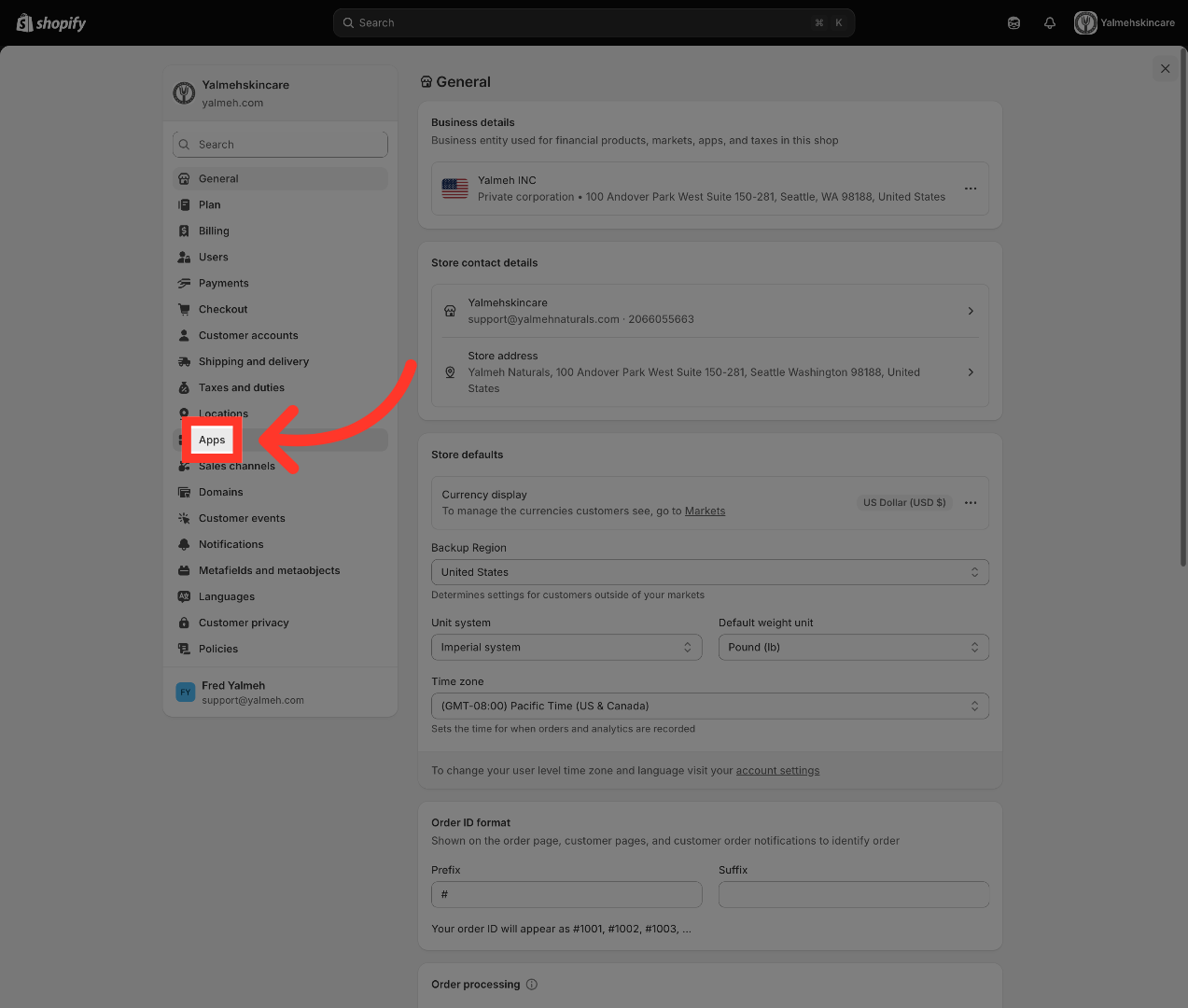Click the Domains sidebar icon
Viewport: 1188px width, 1008px height.
point(184,492)
